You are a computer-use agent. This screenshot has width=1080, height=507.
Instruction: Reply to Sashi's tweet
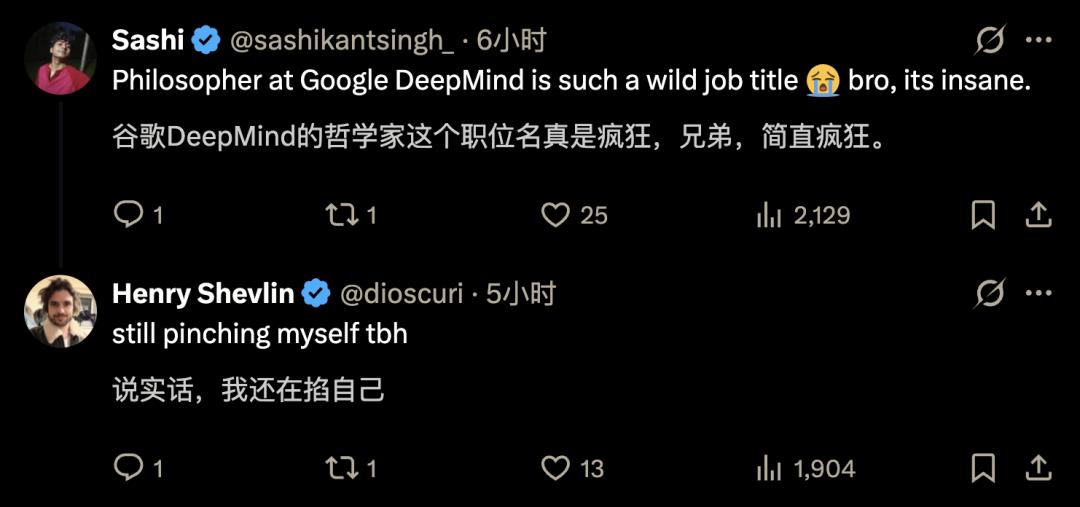click(x=128, y=215)
